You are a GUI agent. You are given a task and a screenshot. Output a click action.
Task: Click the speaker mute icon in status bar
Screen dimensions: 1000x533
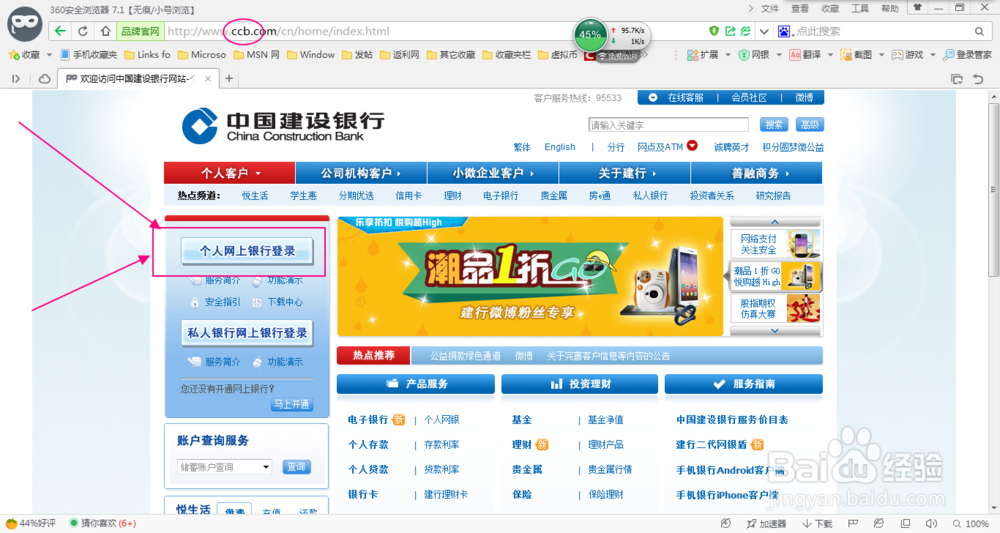tap(931, 523)
